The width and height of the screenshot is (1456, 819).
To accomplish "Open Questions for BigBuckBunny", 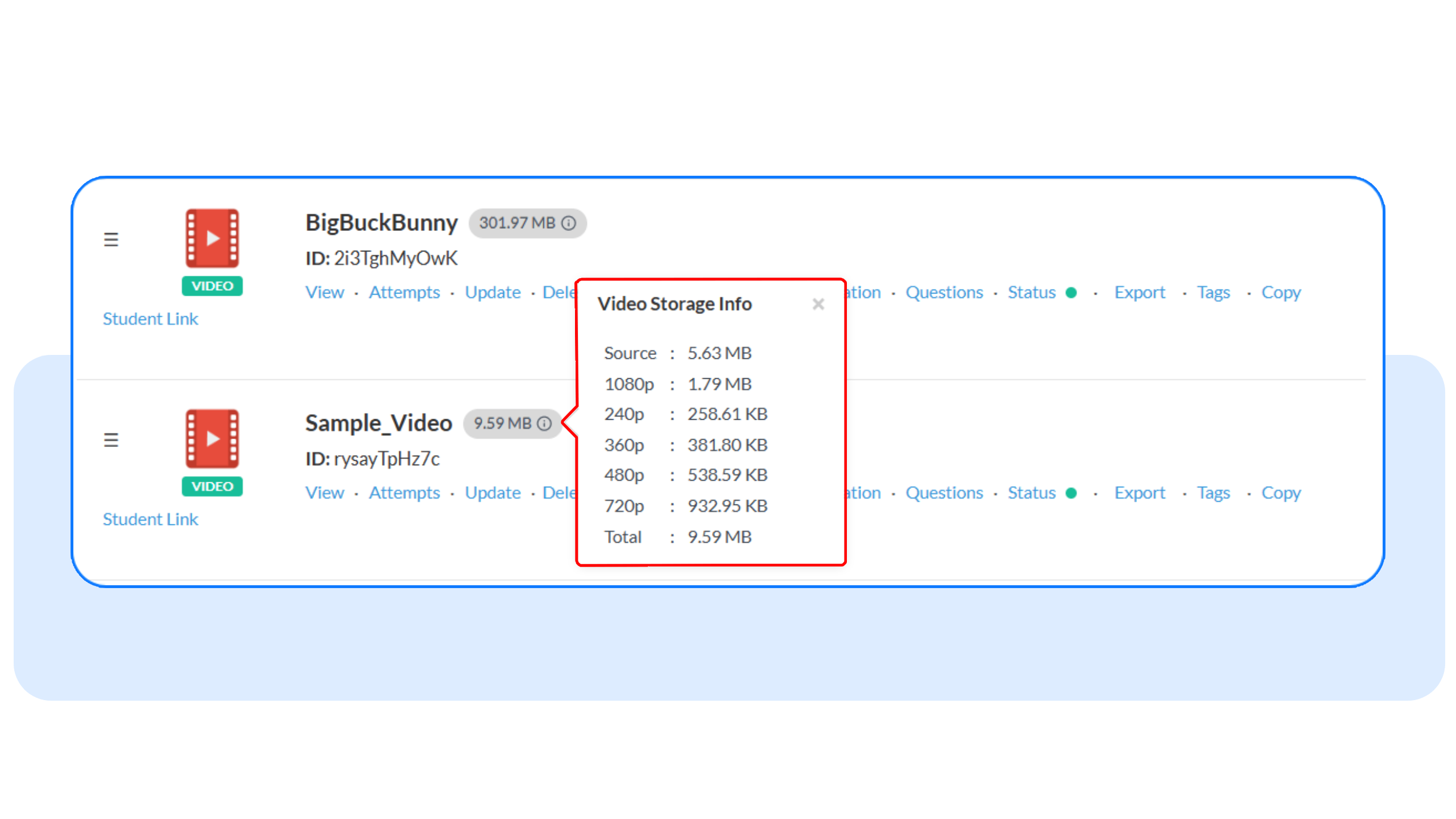I will coord(944,292).
